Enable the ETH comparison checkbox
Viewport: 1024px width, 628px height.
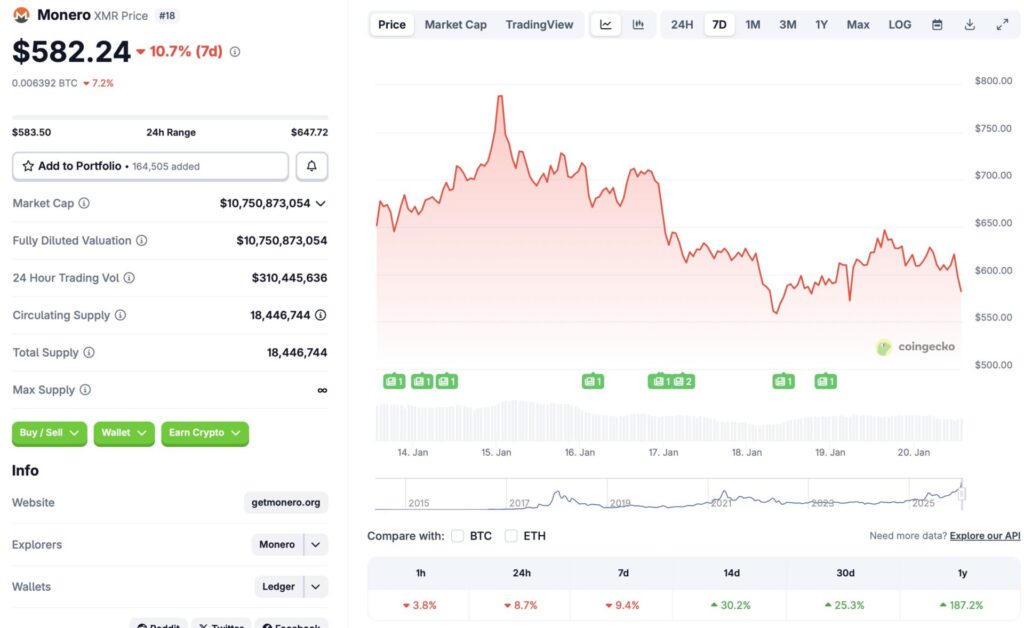511,536
